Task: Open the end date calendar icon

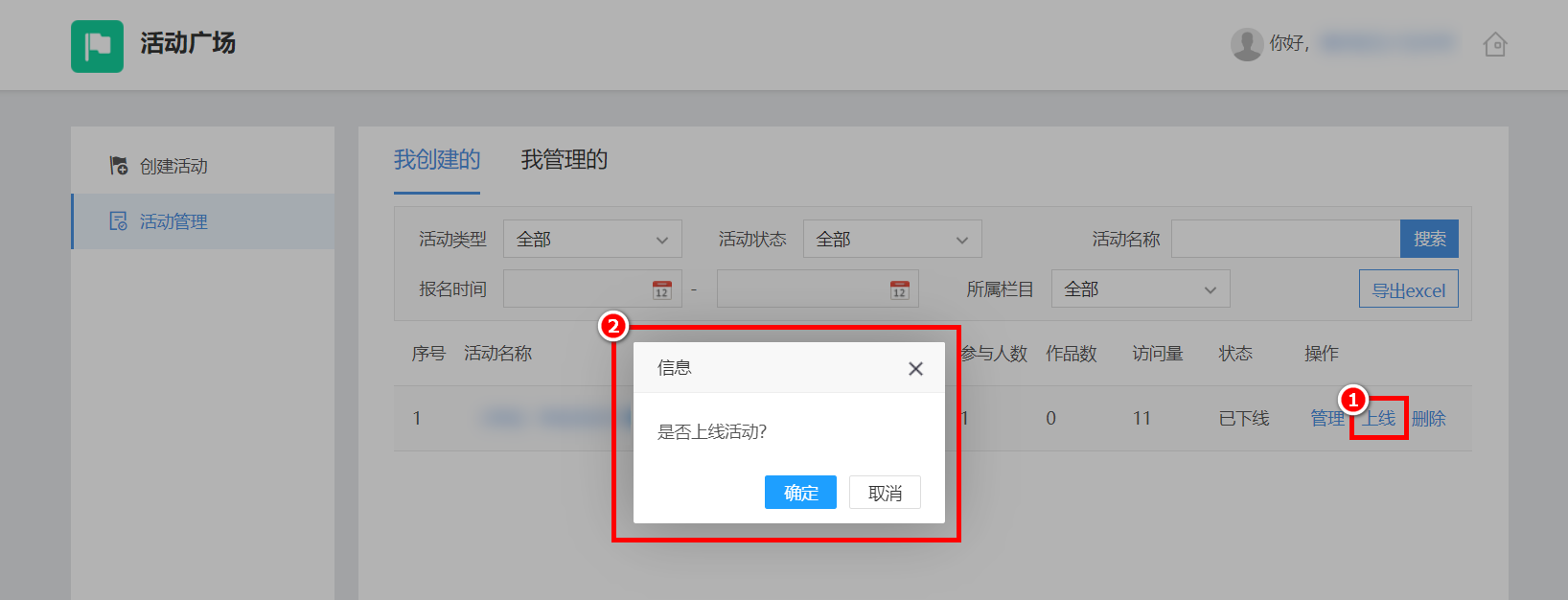Action: coord(898,289)
